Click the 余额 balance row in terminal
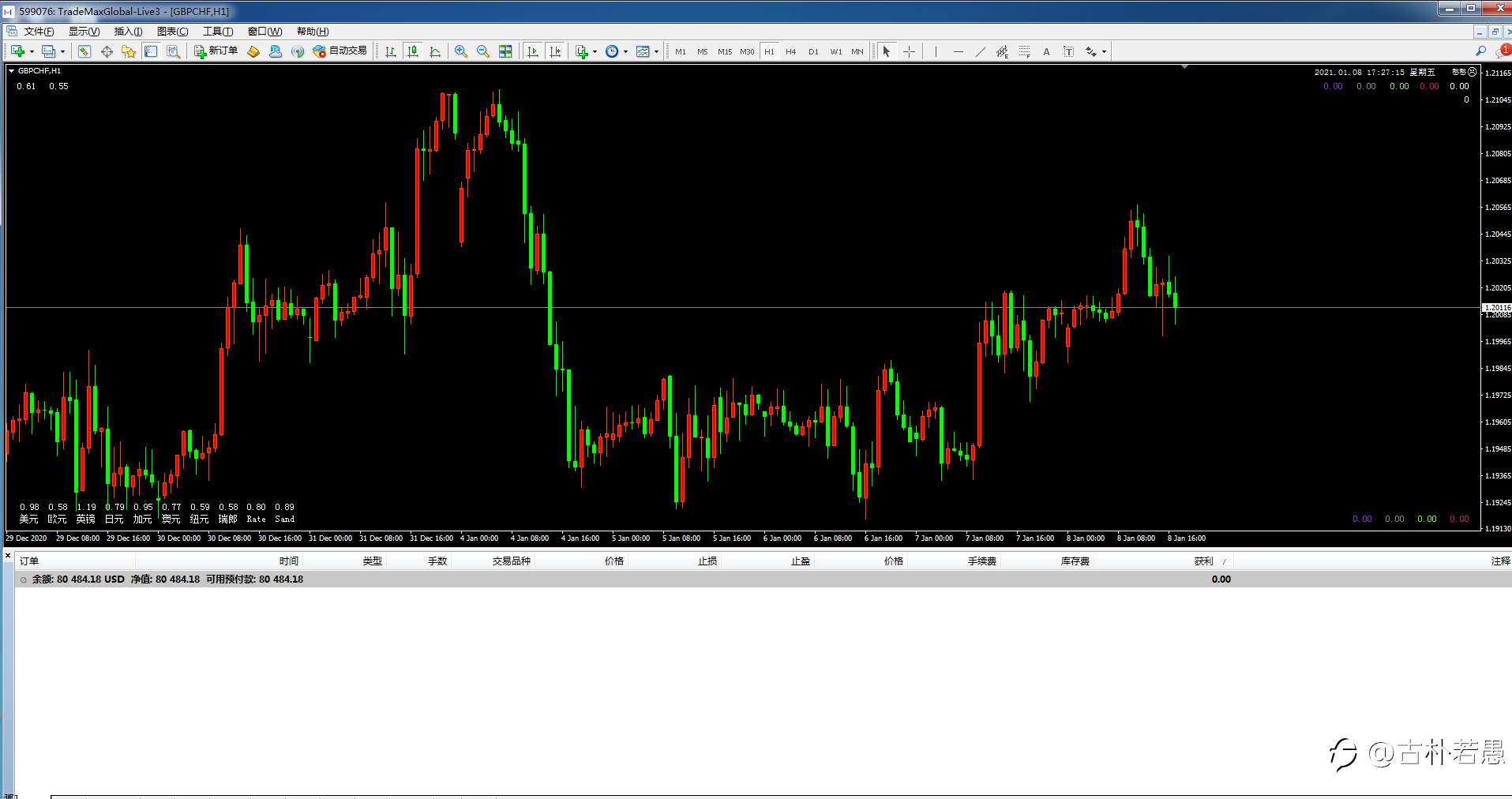Image resolution: width=1512 pixels, height=799 pixels. (x=763, y=580)
